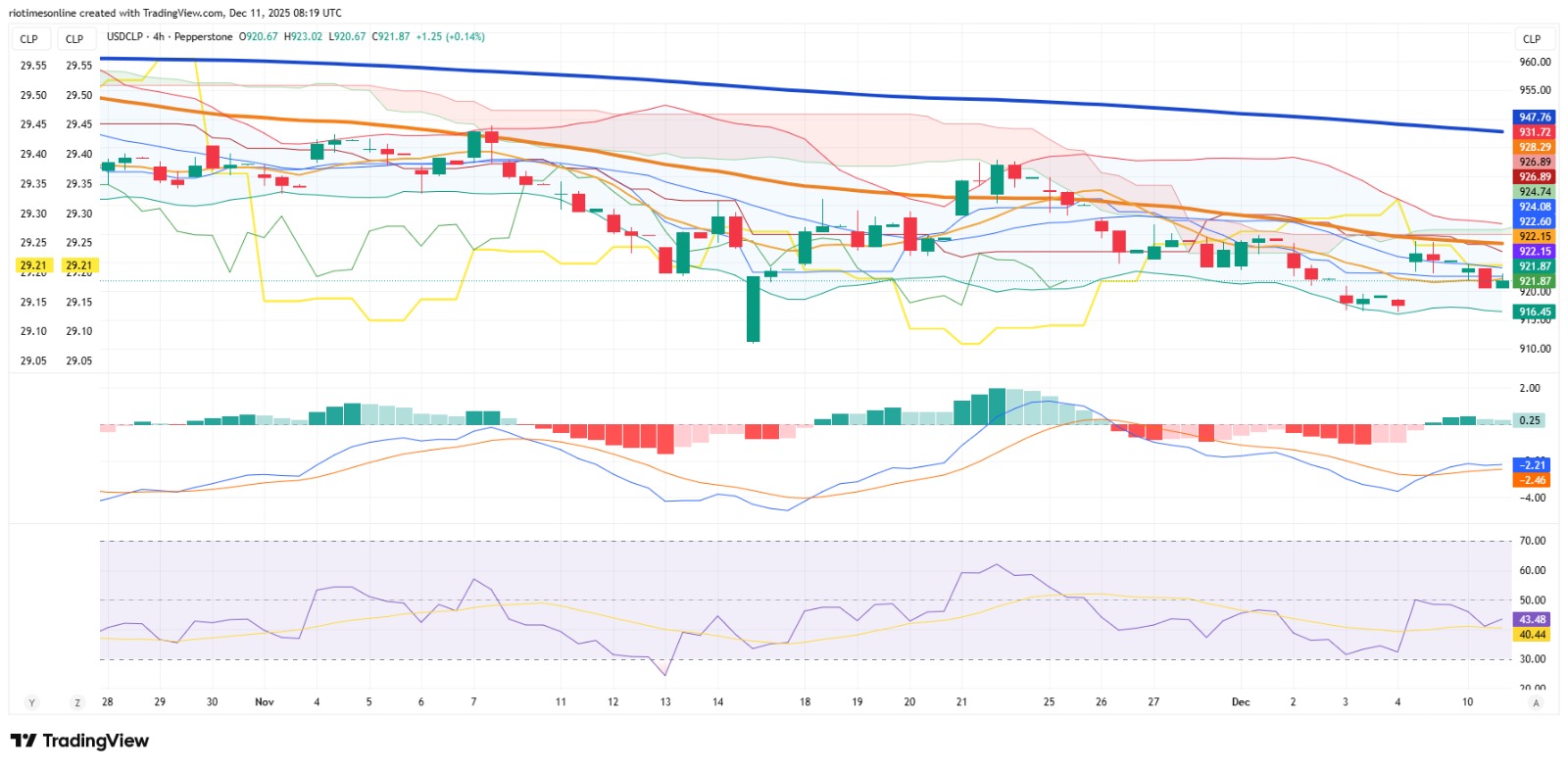Image resolution: width=1568 pixels, height=767 pixels.
Task: Click the TradingView logo icon
Action: (24, 741)
